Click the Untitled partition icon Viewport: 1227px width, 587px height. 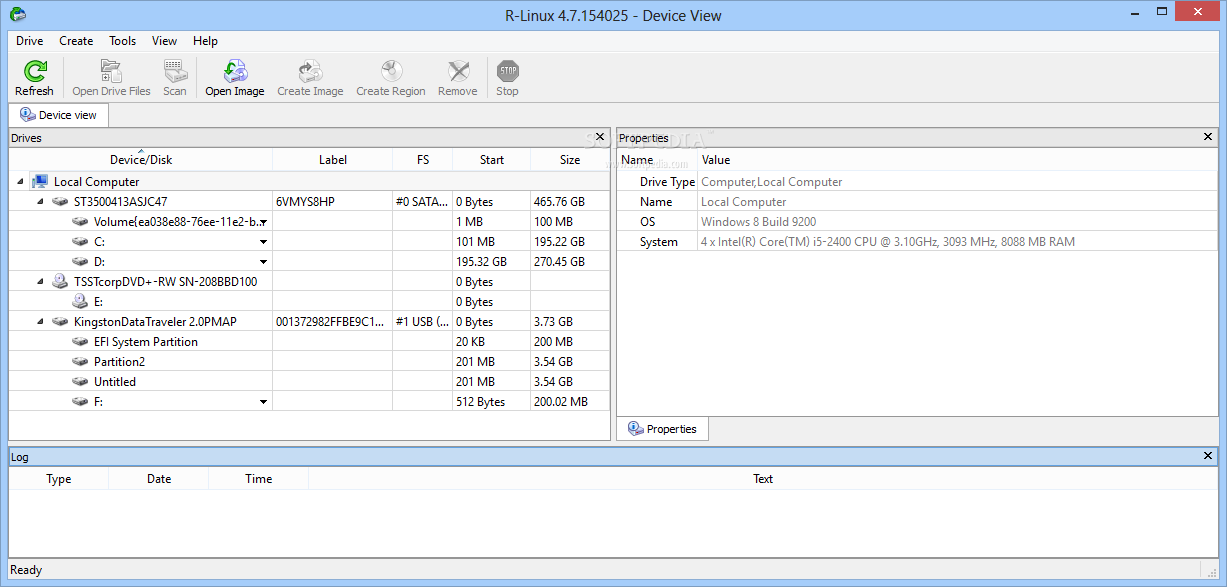[80, 381]
